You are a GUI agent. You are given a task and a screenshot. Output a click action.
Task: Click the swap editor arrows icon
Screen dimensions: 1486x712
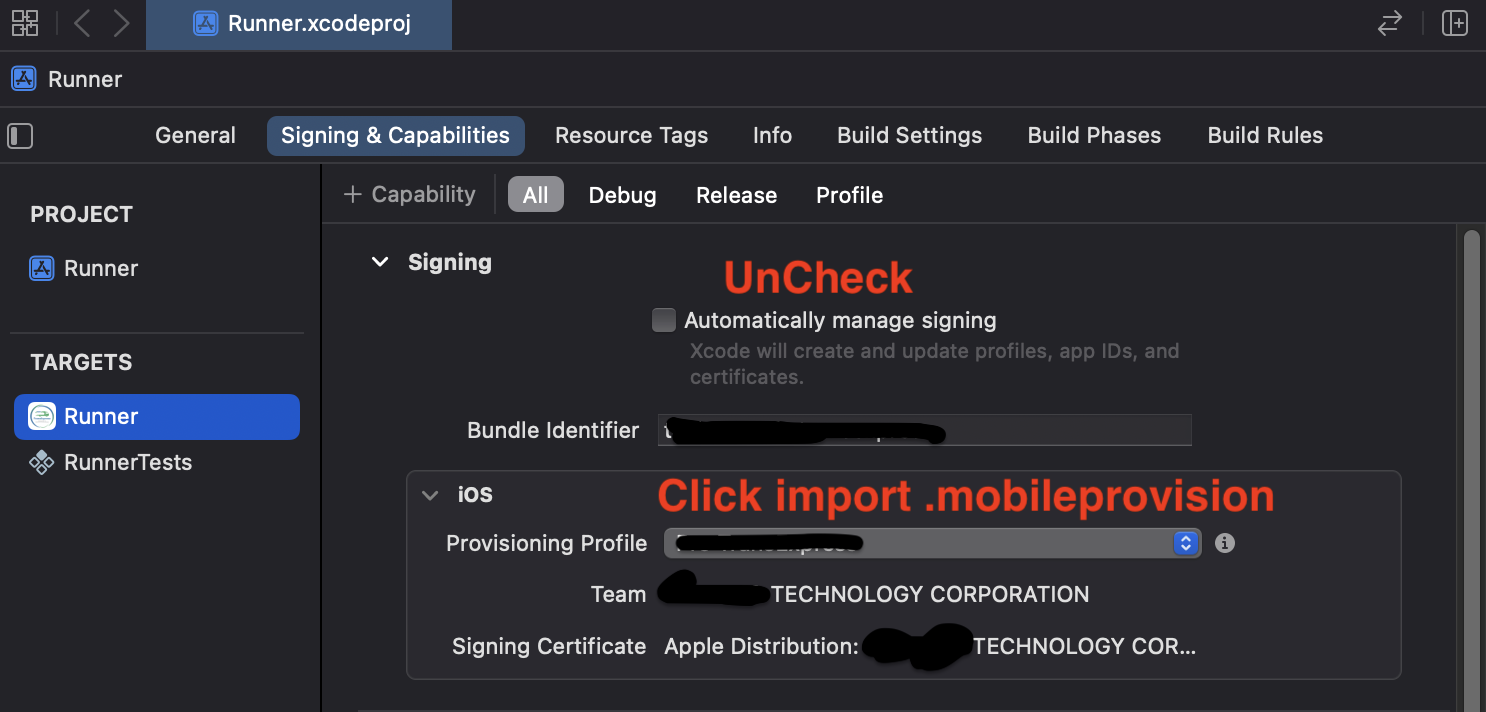[x=1390, y=24]
